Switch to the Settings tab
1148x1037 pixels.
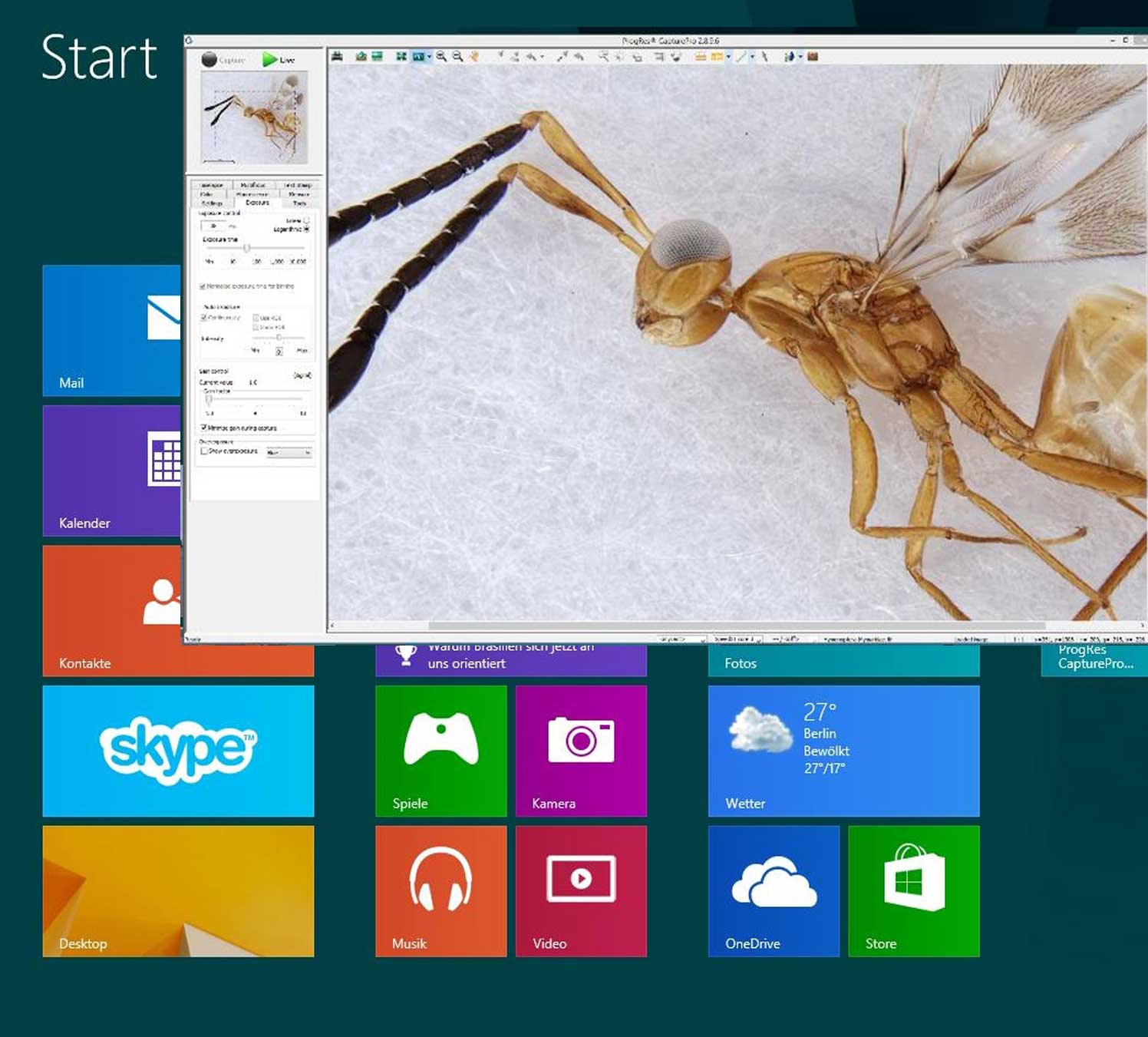pyautogui.click(x=211, y=203)
